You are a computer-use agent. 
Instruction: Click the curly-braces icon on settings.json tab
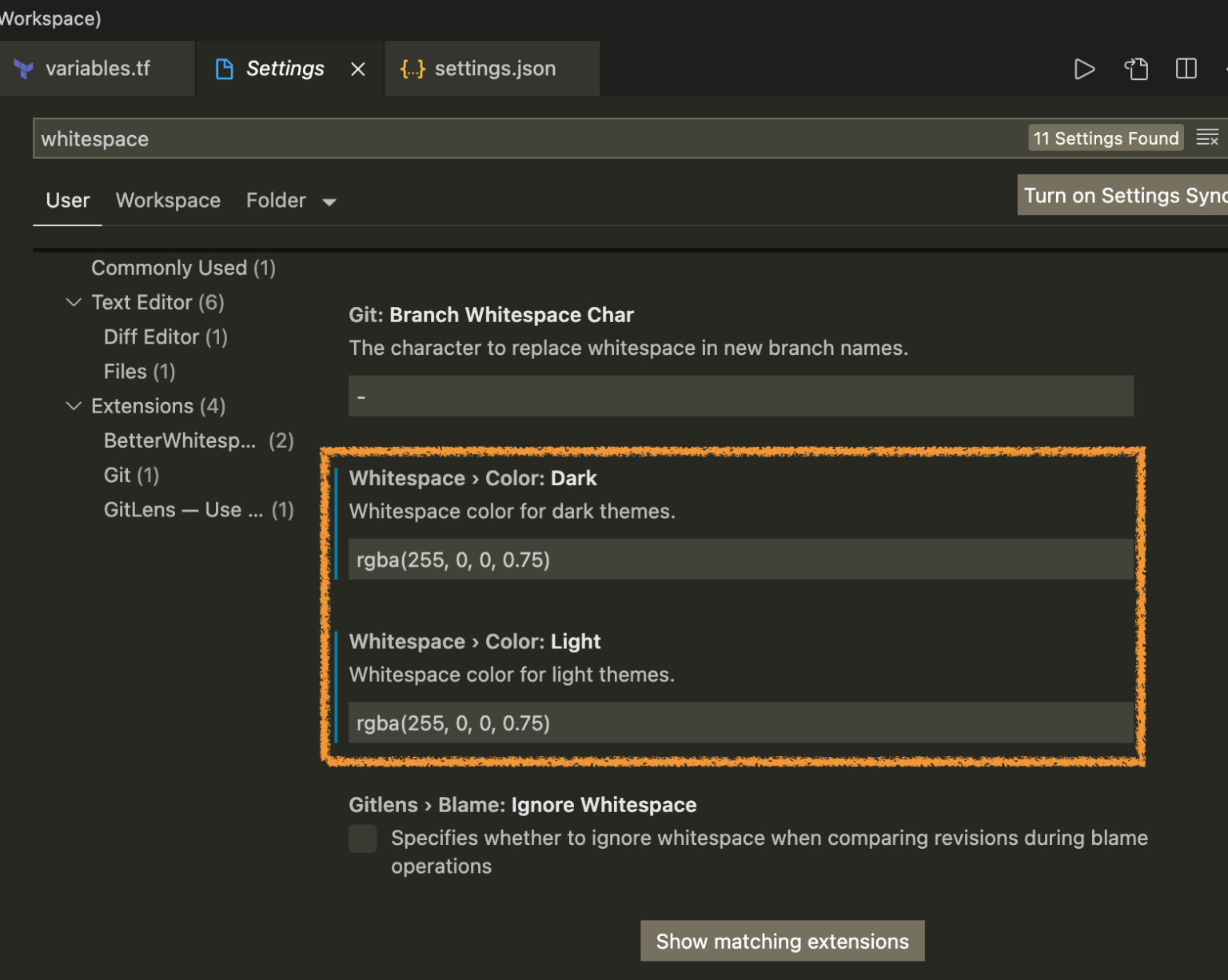[413, 69]
